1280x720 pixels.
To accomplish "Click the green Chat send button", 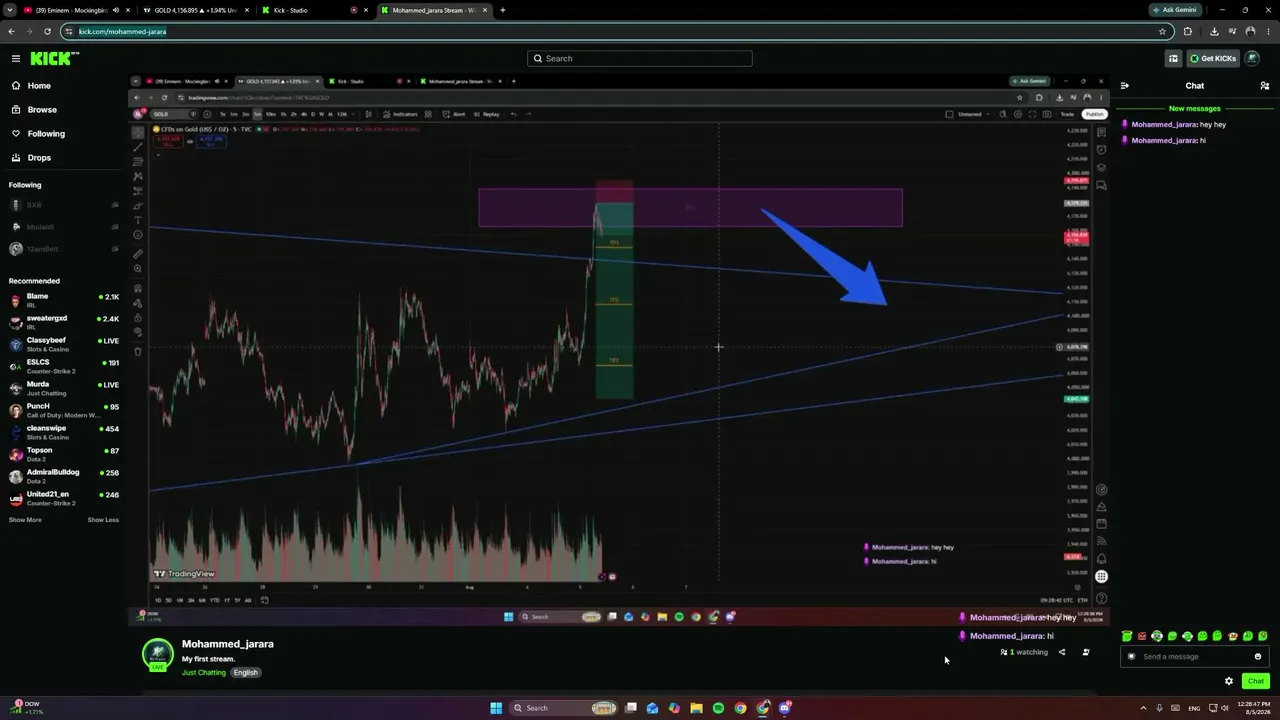I will coord(1256,681).
